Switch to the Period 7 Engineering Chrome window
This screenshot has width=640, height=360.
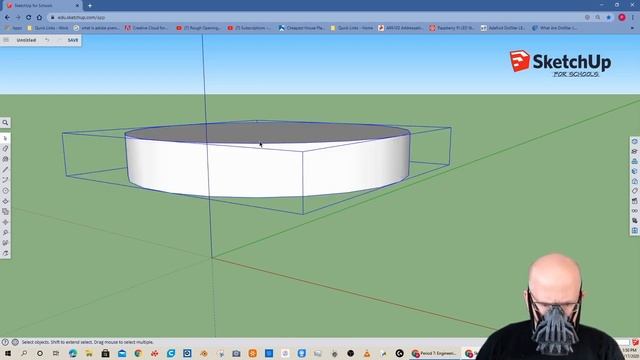click(x=434, y=353)
